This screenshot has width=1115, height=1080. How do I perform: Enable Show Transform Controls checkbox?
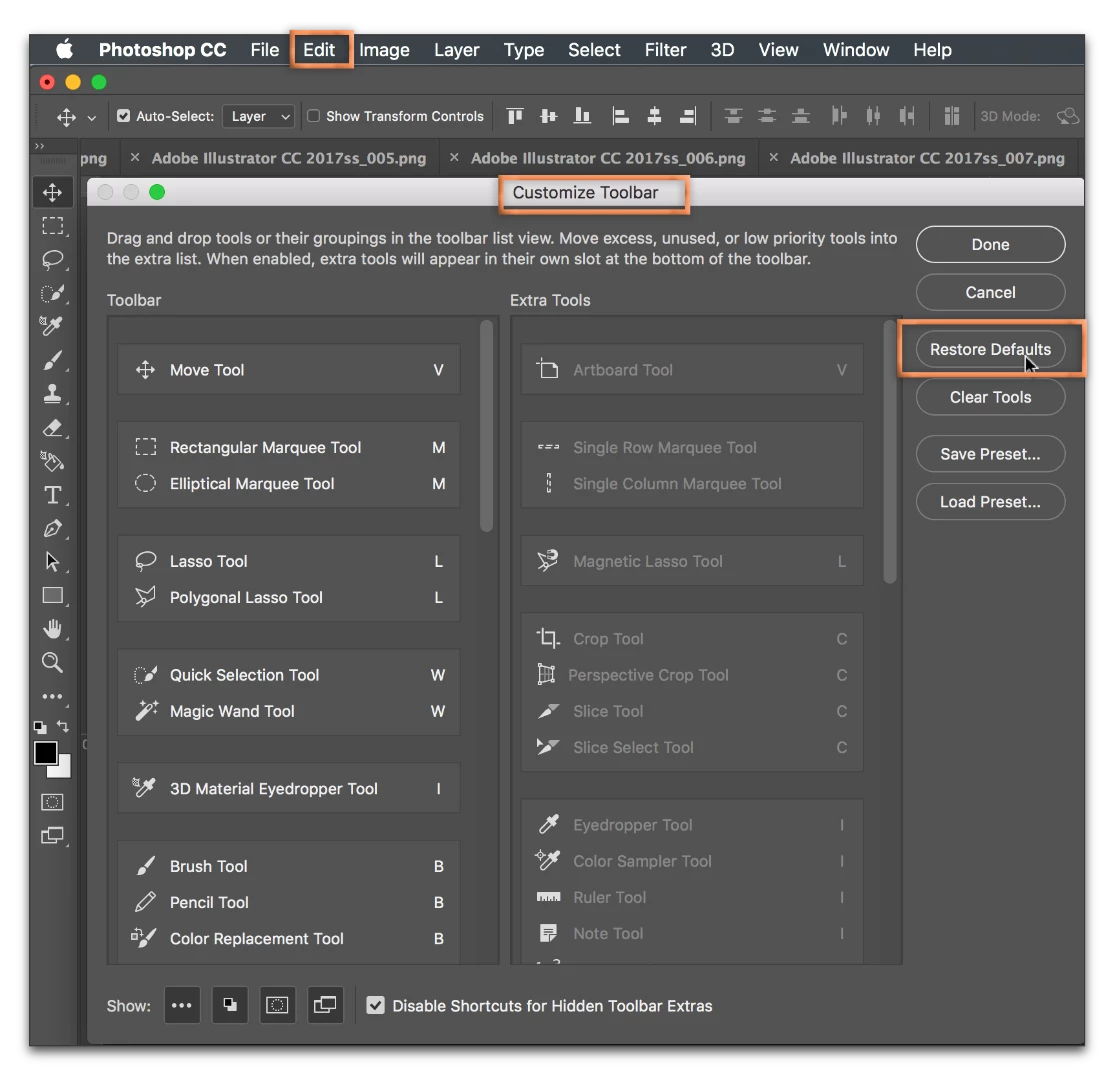314,116
